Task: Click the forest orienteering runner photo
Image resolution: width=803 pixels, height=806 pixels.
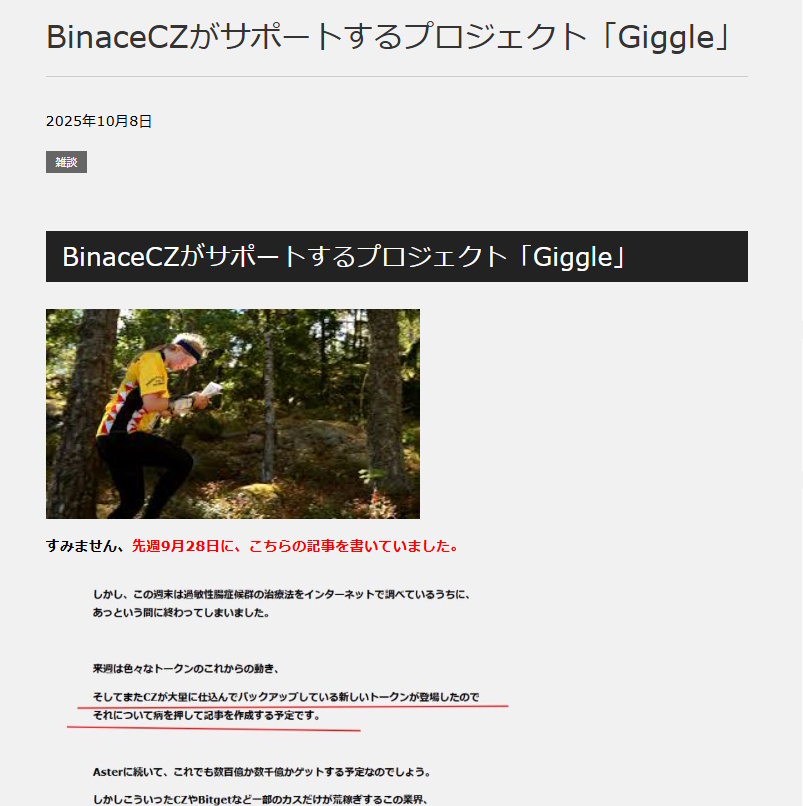Action: point(233,414)
